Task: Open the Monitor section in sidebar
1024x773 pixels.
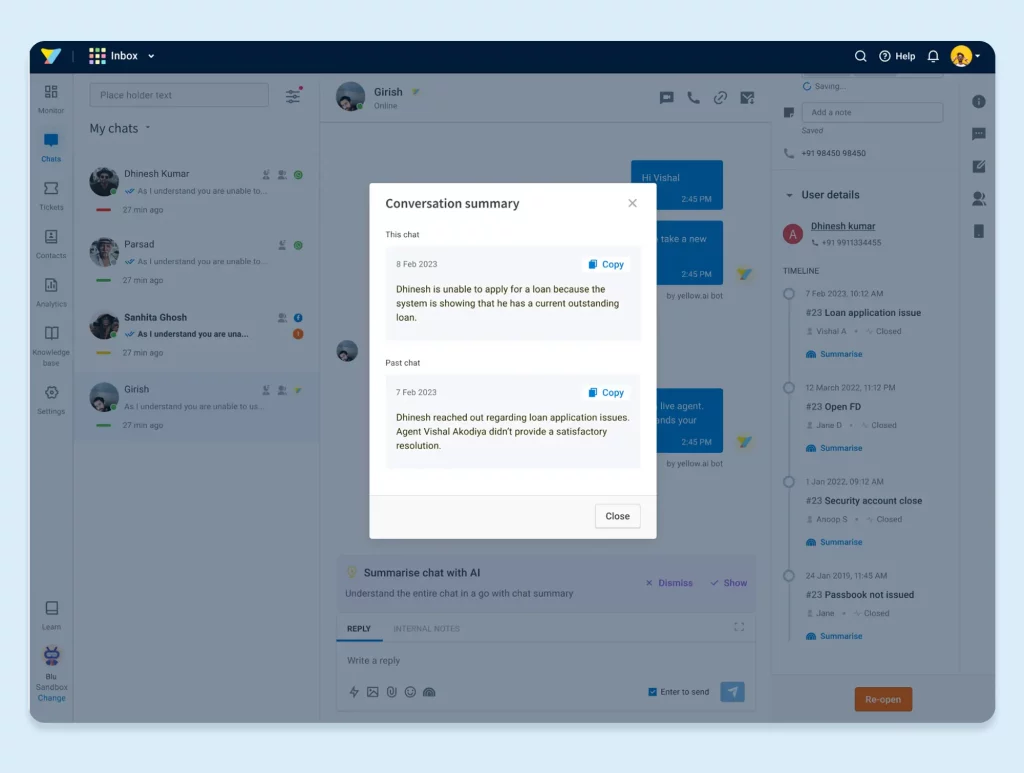Action: coord(51,99)
